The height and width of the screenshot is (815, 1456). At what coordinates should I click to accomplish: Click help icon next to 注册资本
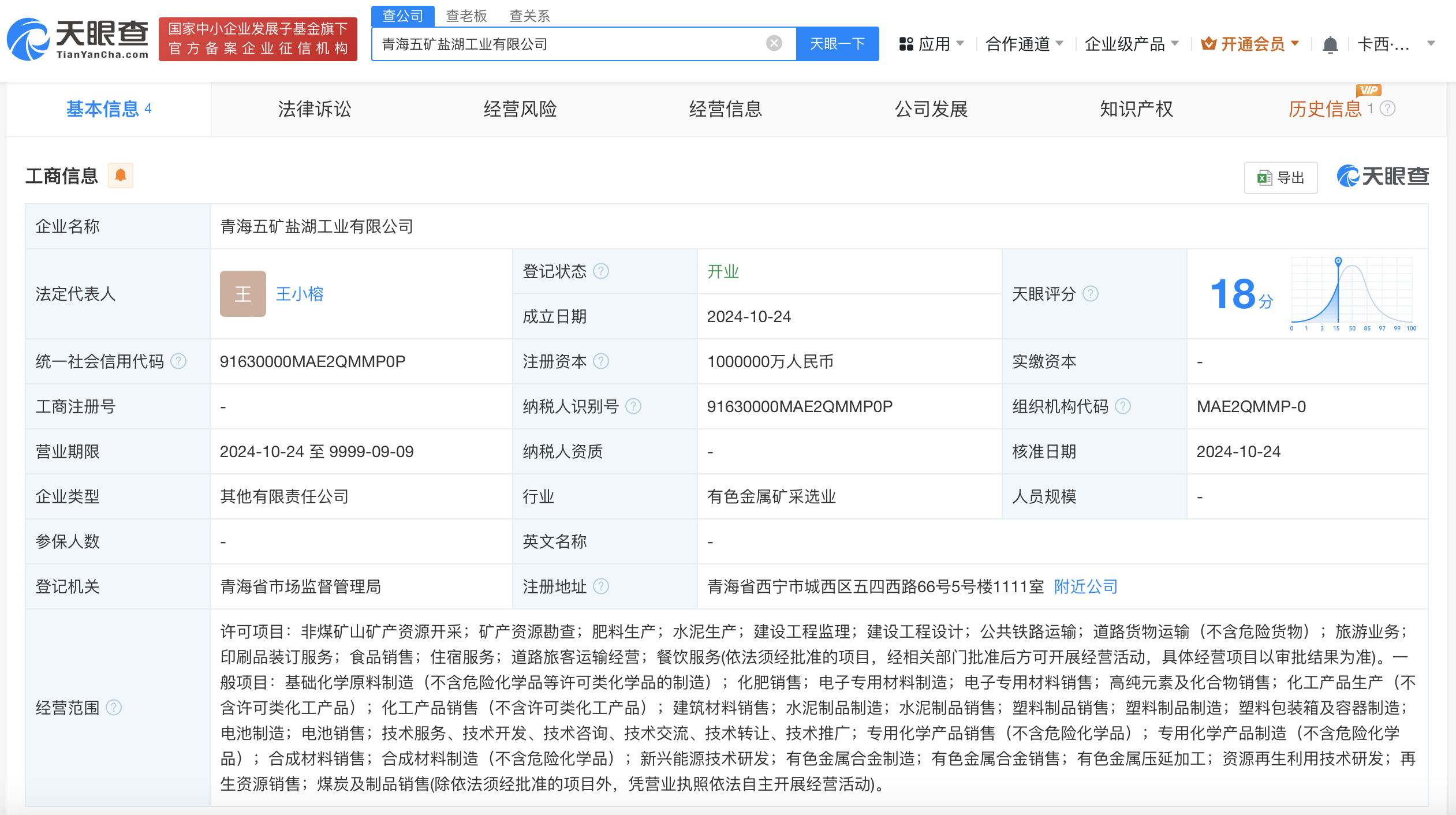[601, 361]
